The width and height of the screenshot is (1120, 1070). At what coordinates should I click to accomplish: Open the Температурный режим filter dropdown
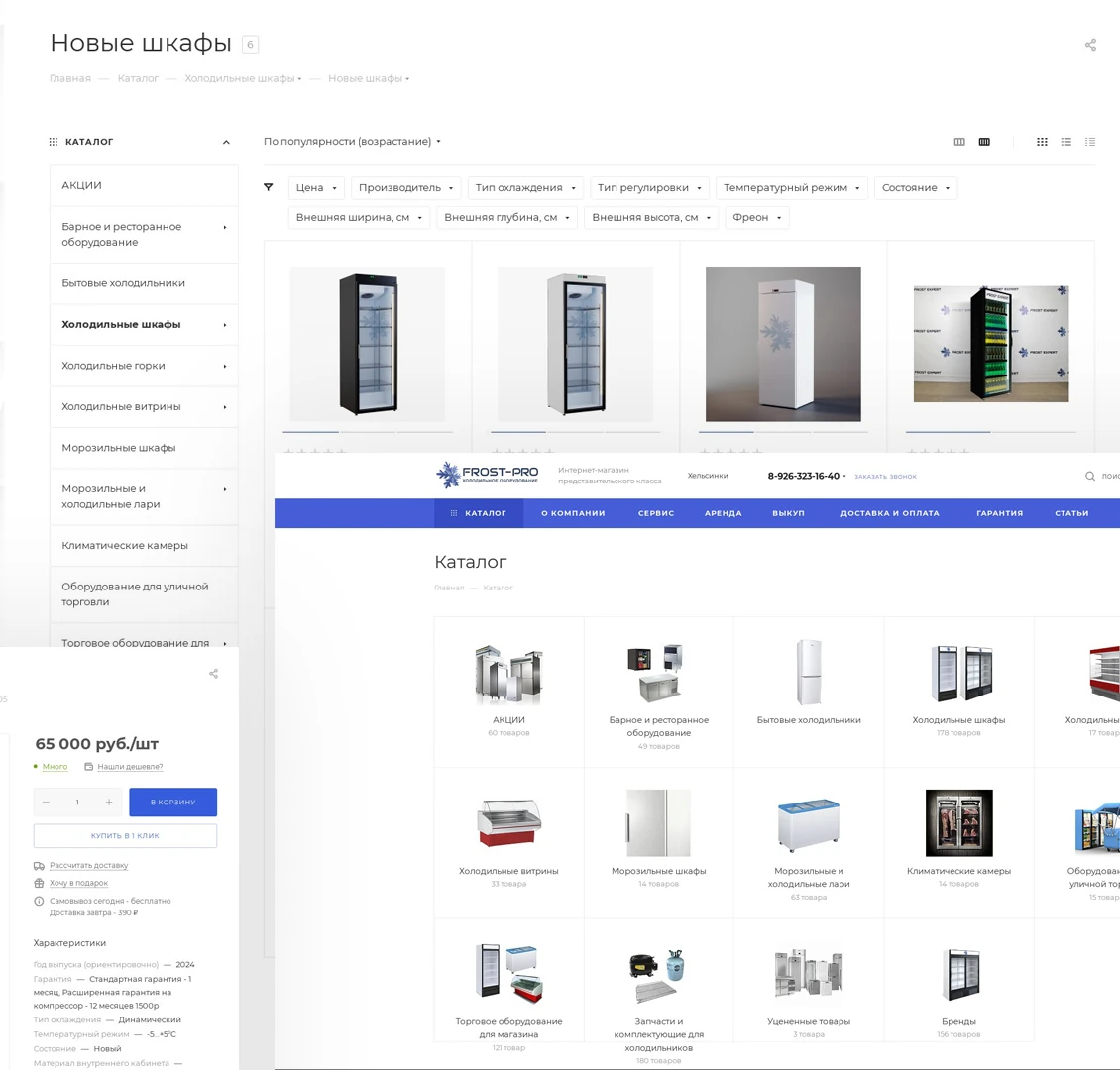click(x=791, y=187)
